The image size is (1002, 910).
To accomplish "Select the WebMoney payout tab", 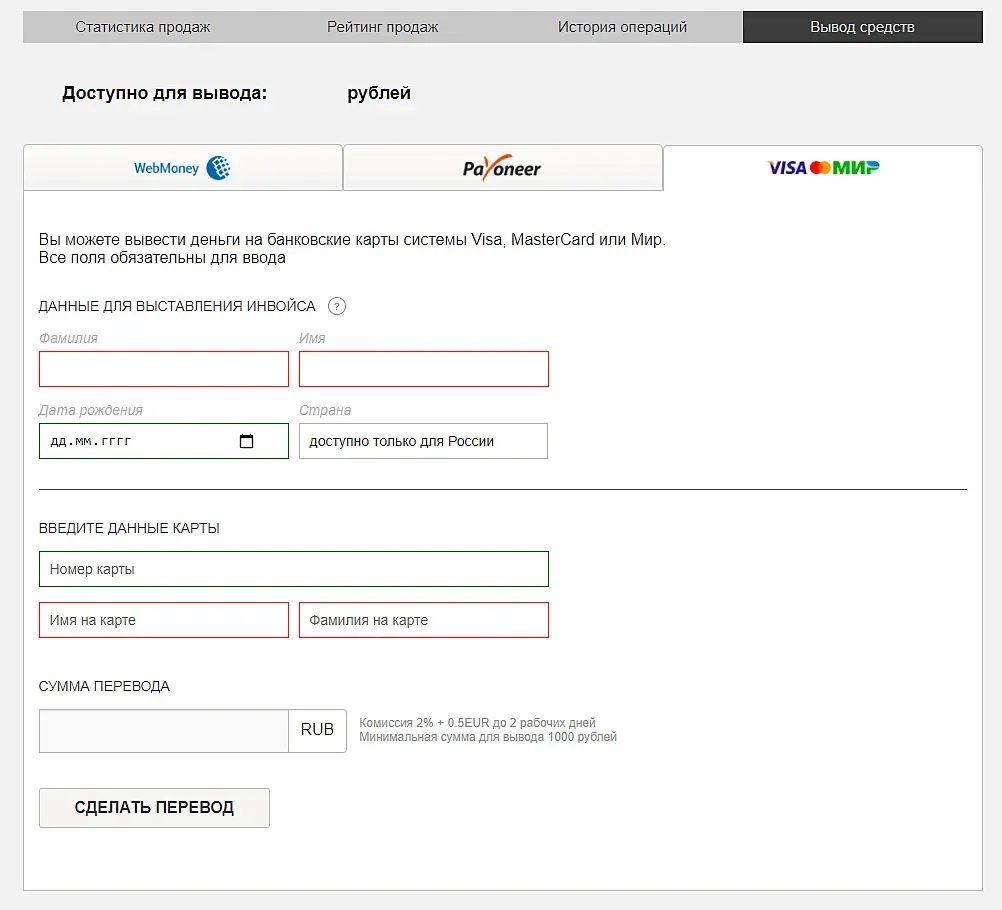I will (183, 168).
